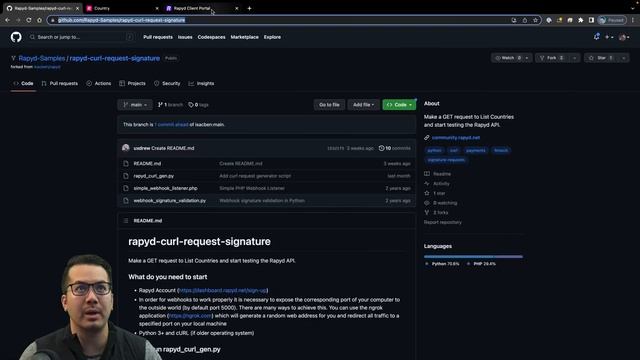Screen dimensions: 640x360
Task: Open the dashboard.rapyd.net sign-up link
Action: [222, 290]
